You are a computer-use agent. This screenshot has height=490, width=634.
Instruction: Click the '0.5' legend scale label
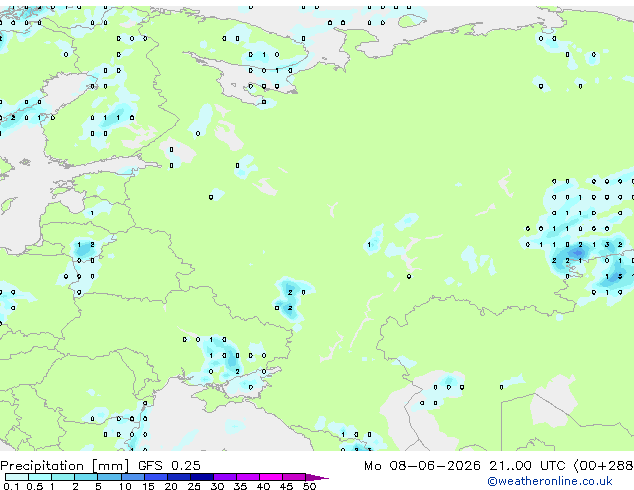35,486
